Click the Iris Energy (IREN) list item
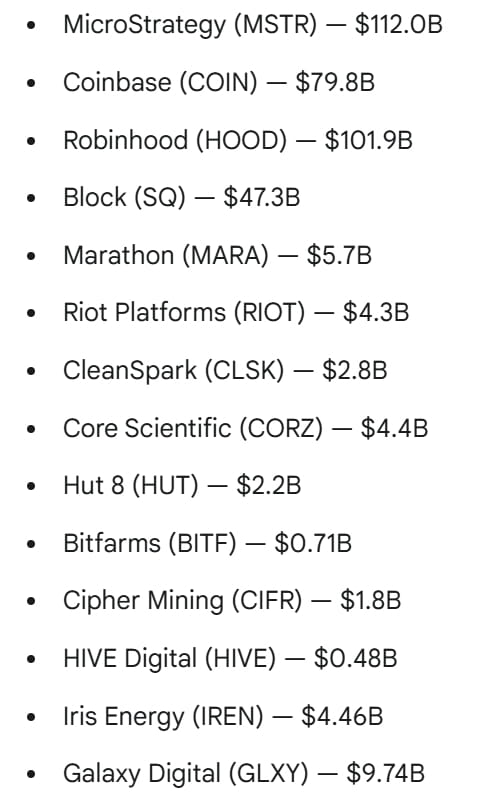497x795 pixels. click(x=223, y=716)
